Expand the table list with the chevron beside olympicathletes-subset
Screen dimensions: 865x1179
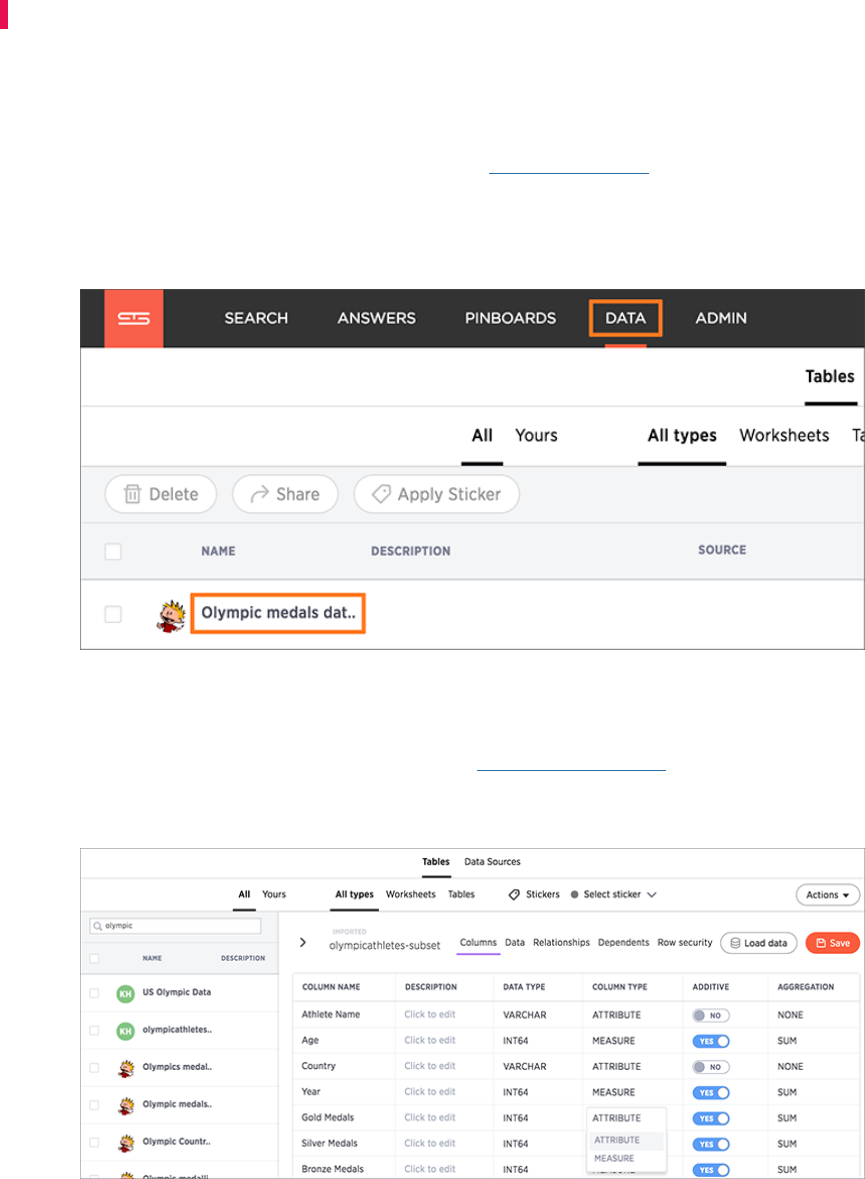click(302, 942)
